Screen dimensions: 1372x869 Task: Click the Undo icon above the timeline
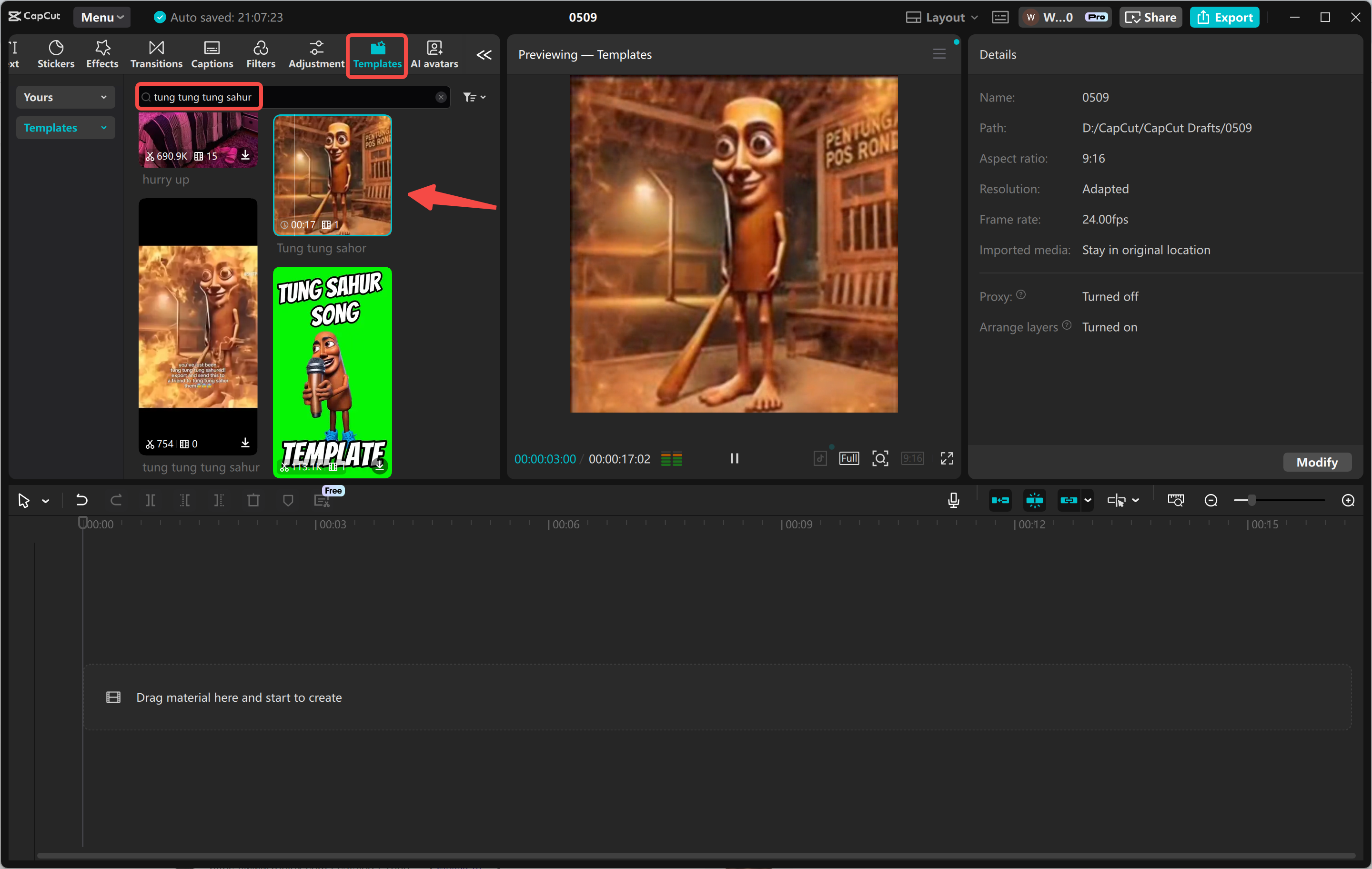click(x=81, y=500)
